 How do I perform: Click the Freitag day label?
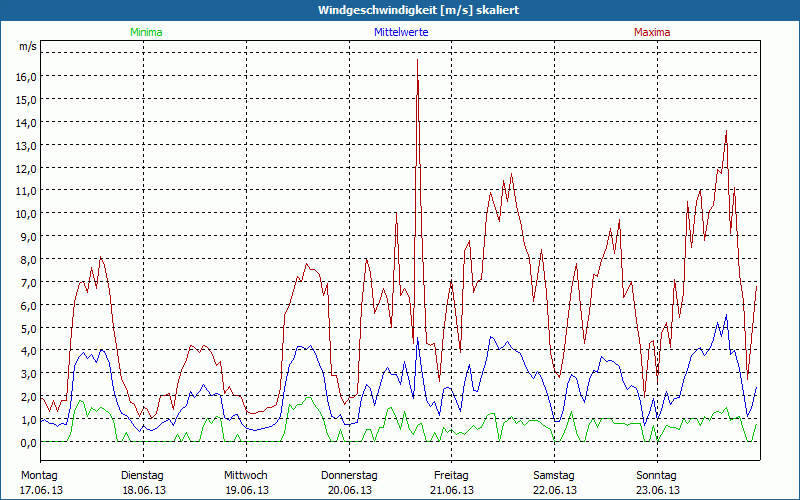click(x=452, y=476)
